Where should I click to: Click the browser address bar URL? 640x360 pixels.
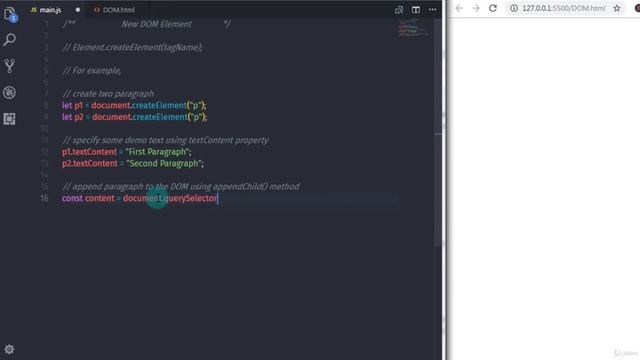coord(564,8)
